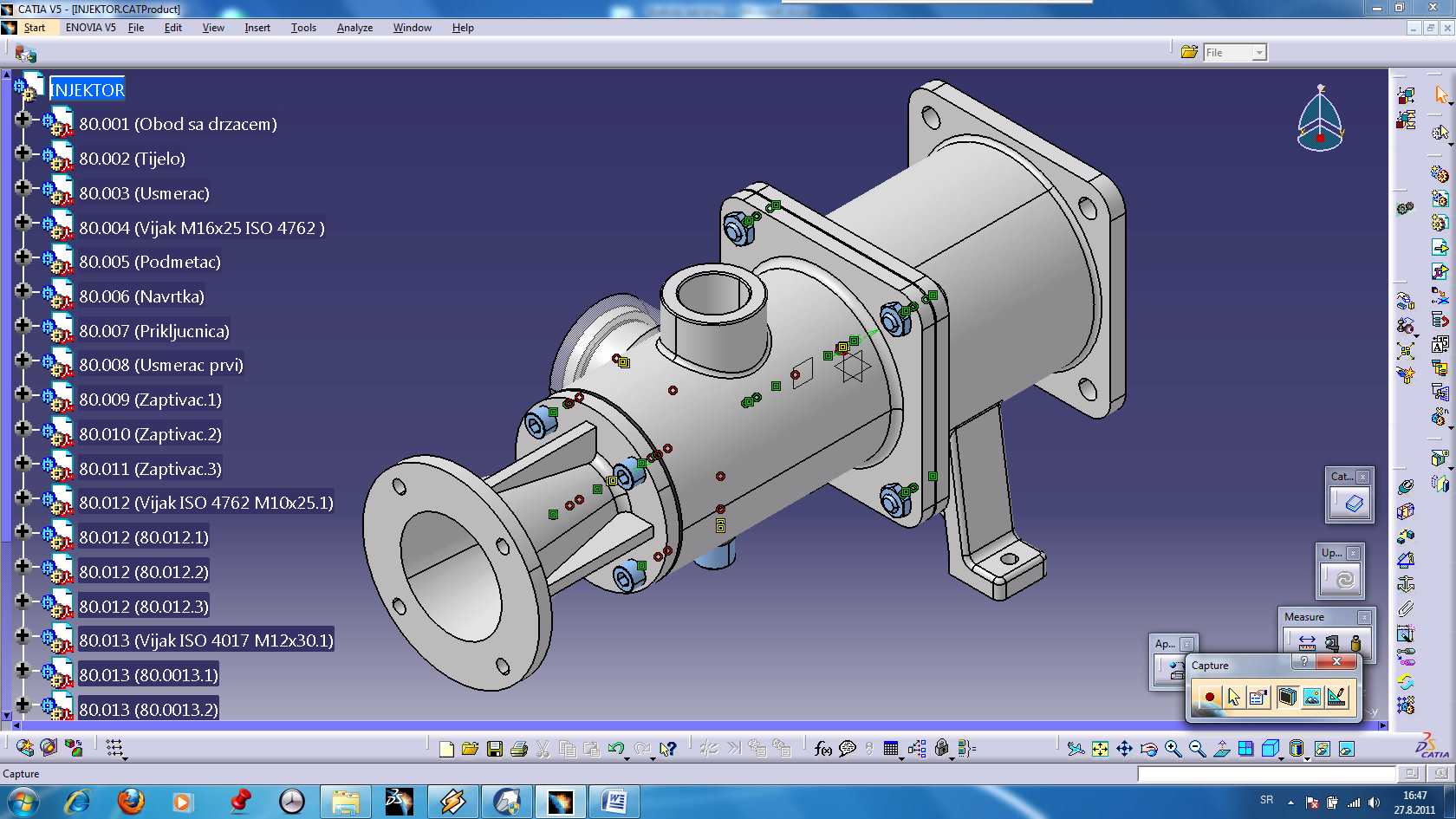Click the Pan arrows icon
This screenshot has width=1456, height=819.
[1124, 749]
